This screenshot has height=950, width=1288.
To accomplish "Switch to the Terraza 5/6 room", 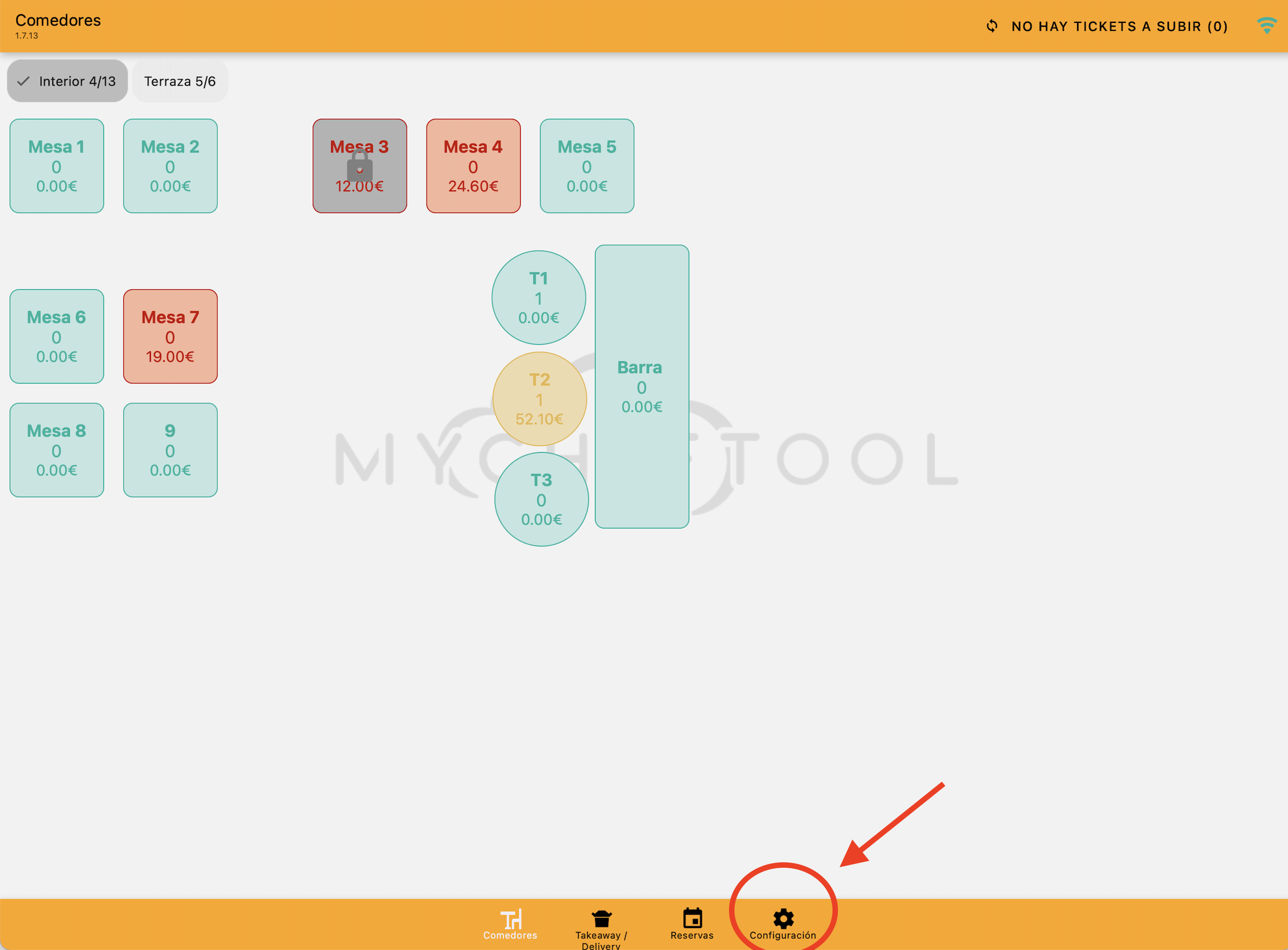I will tap(180, 81).
